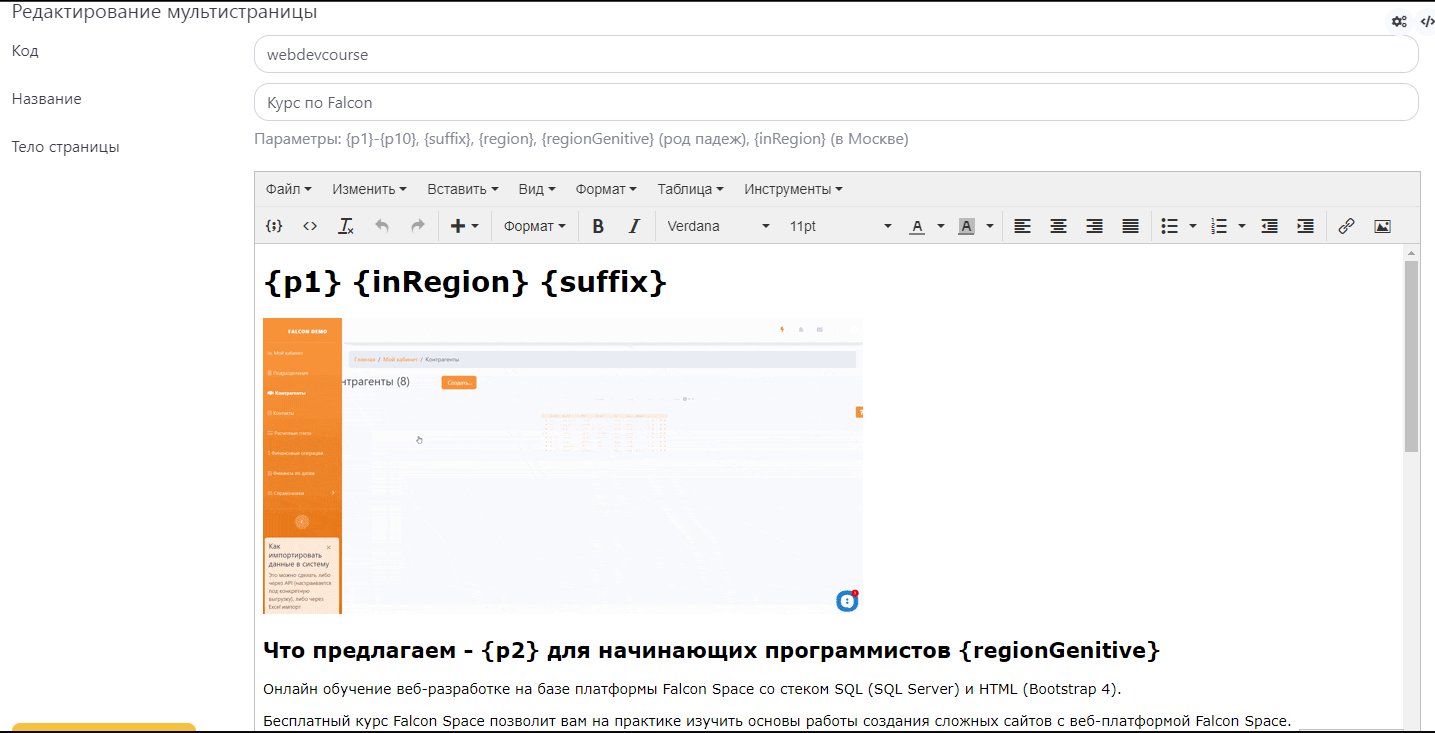The height and width of the screenshot is (733, 1435).
Task: Click the clear formatting icon
Action: tap(346, 226)
